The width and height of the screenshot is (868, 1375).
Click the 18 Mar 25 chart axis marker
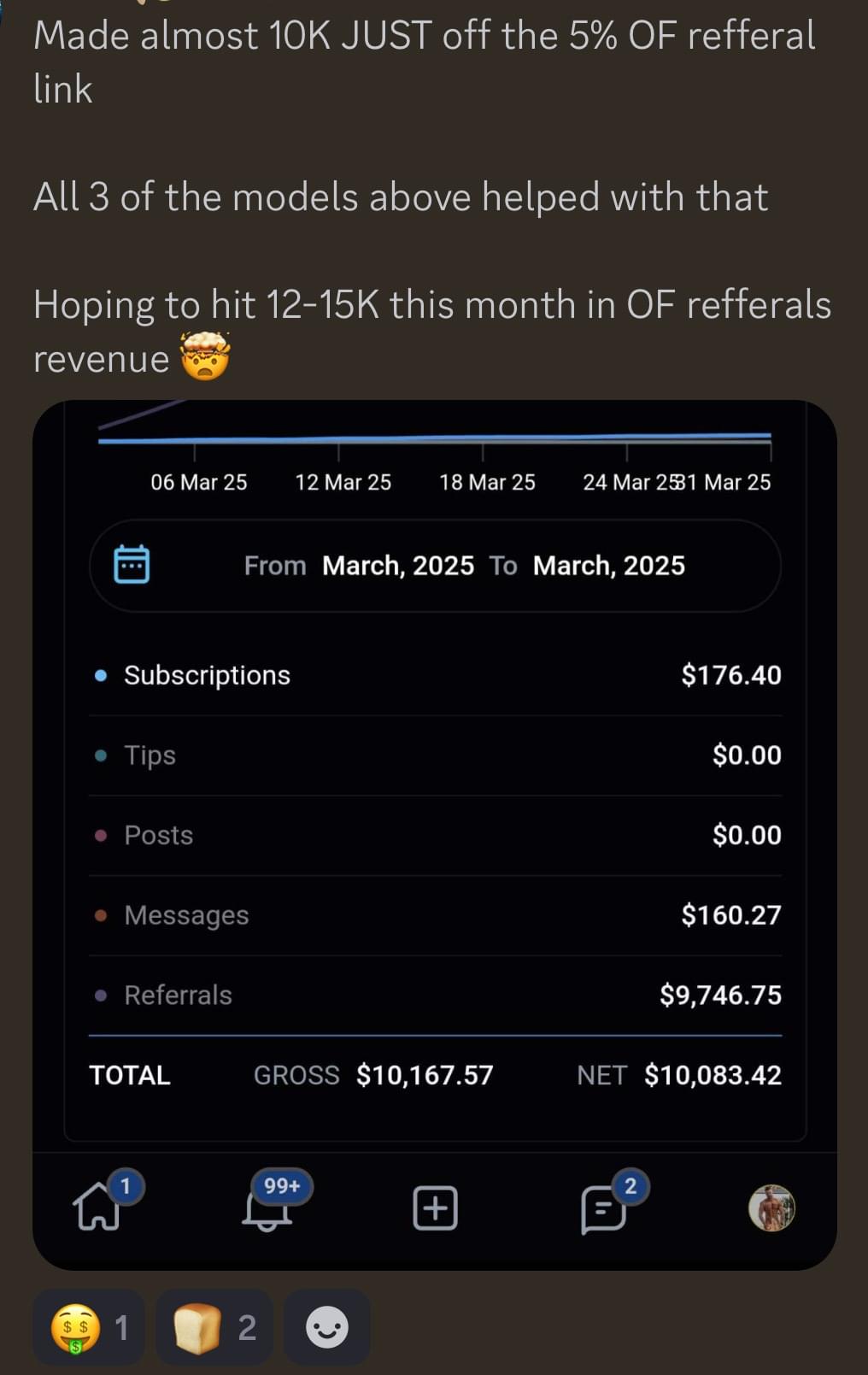click(x=487, y=482)
